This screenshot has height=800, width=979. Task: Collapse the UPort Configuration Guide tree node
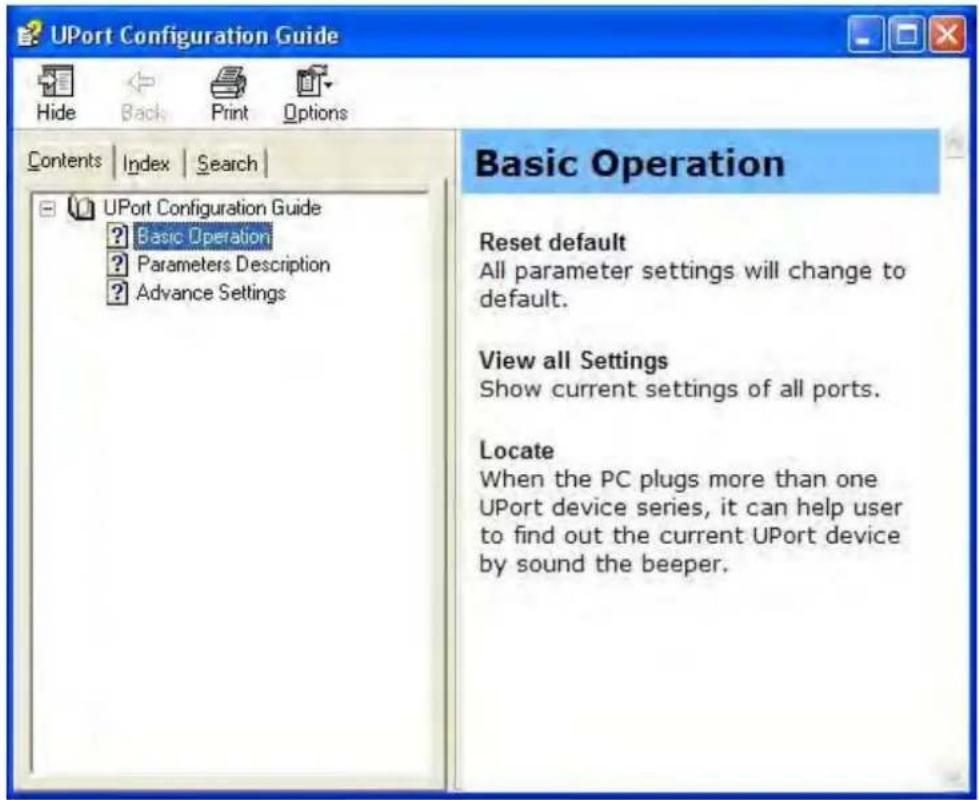click(x=47, y=208)
